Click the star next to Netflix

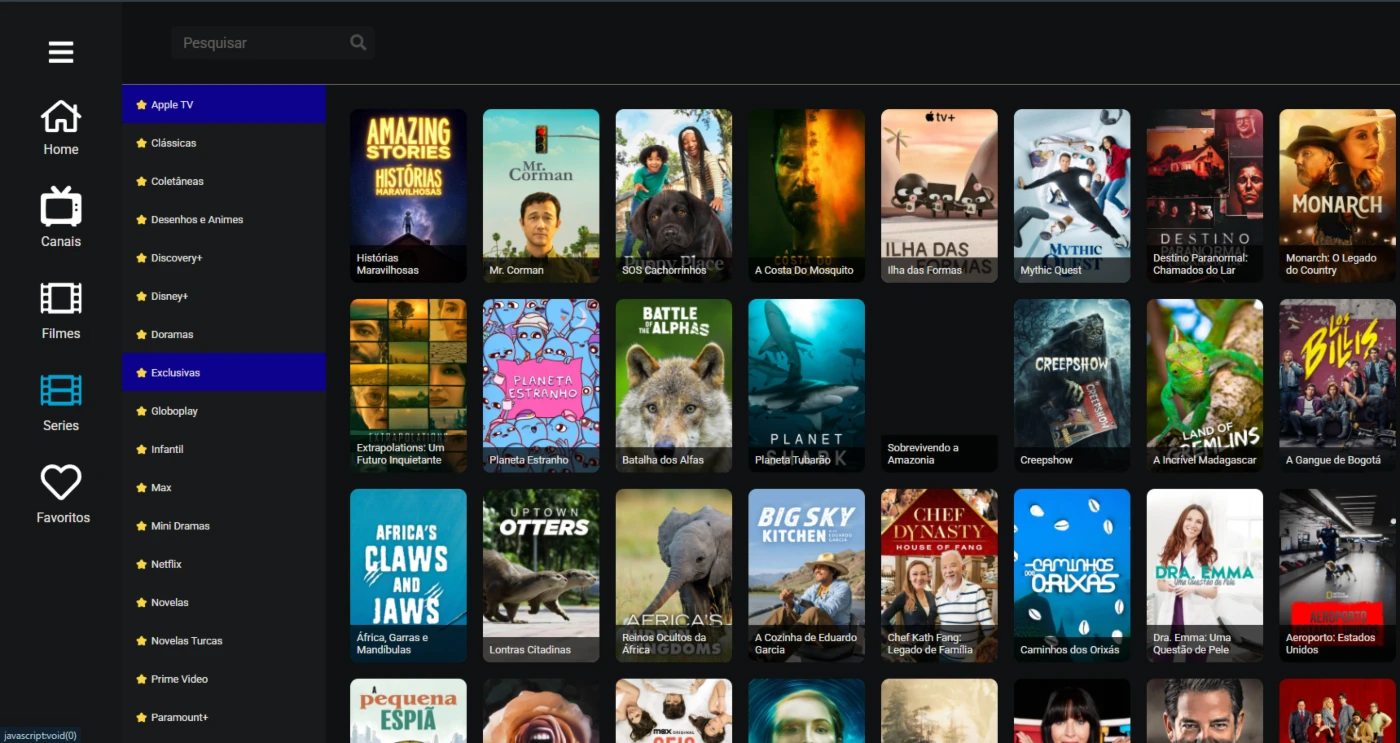[x=141, y=564]
